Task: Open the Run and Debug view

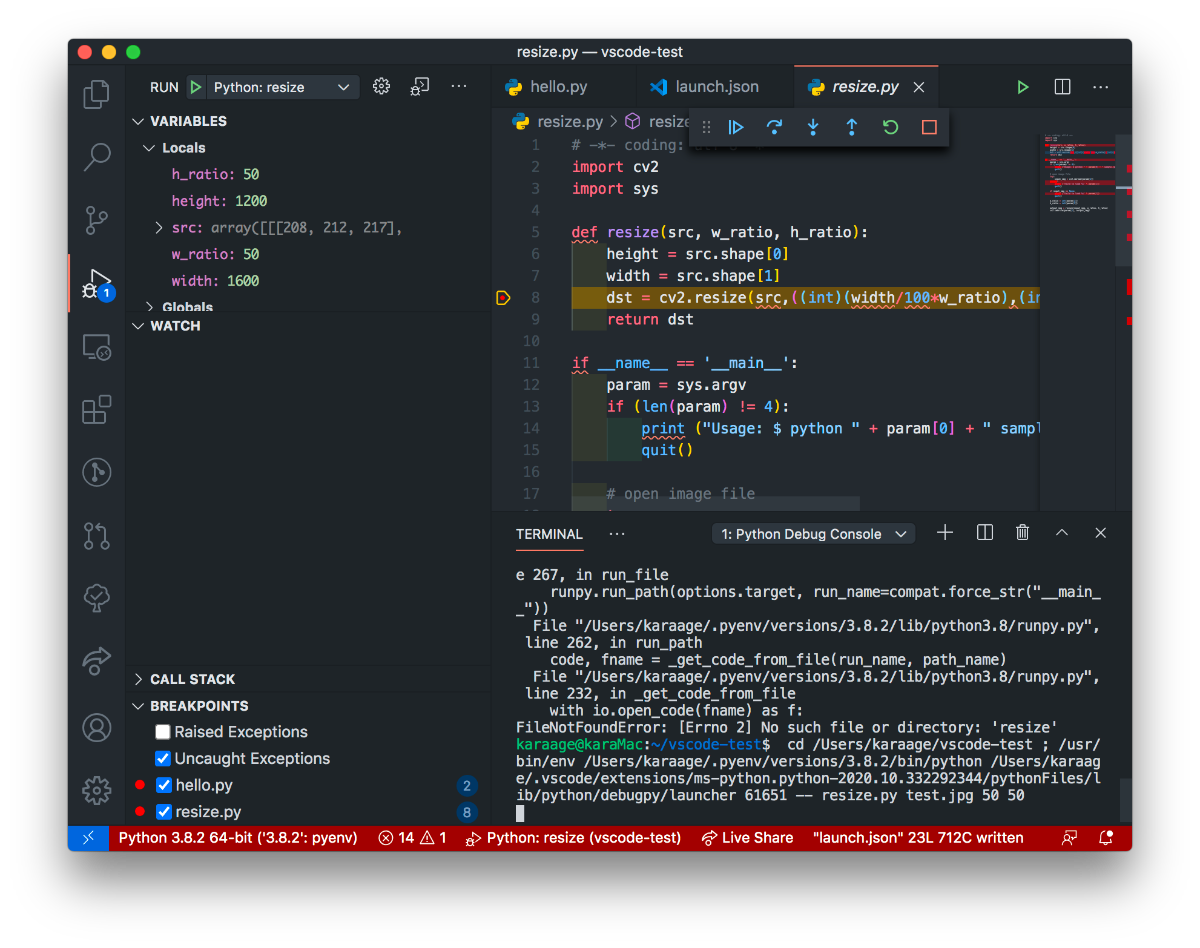Action: pos(97,284)
